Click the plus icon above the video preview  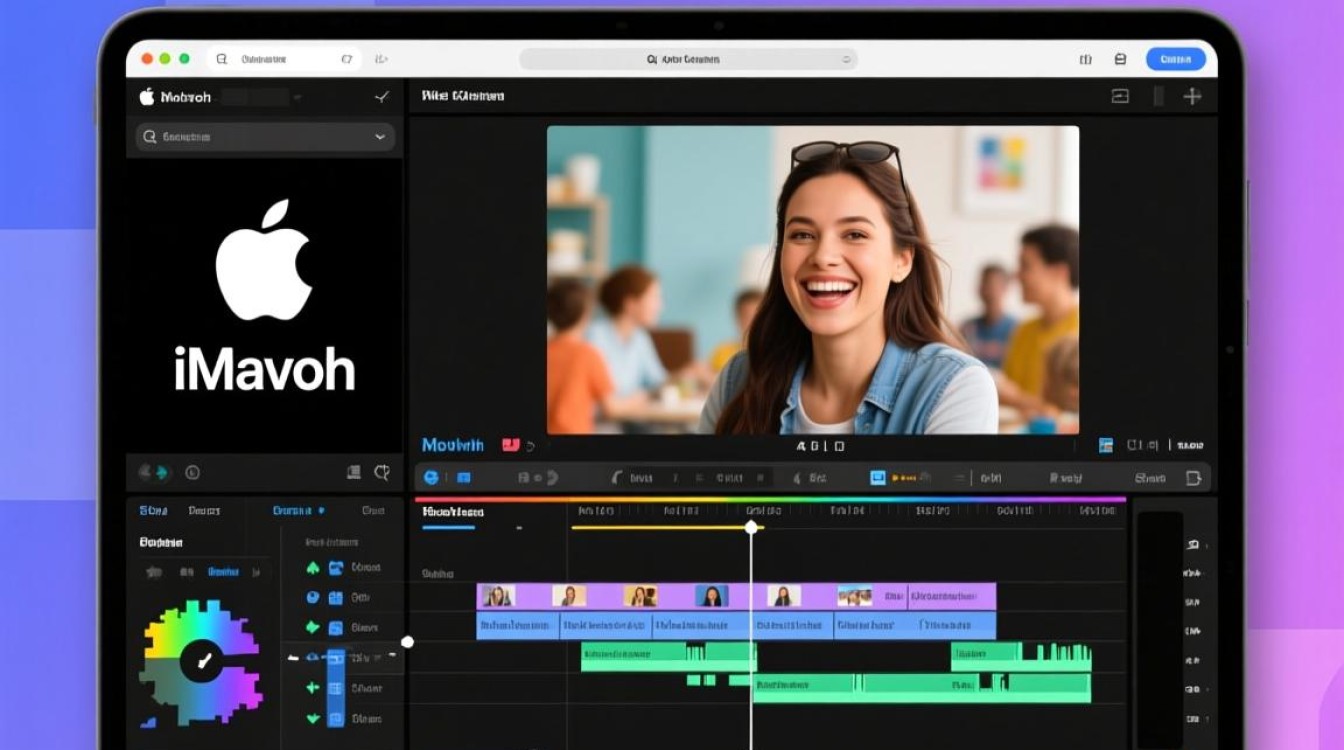pos(1192,96)
